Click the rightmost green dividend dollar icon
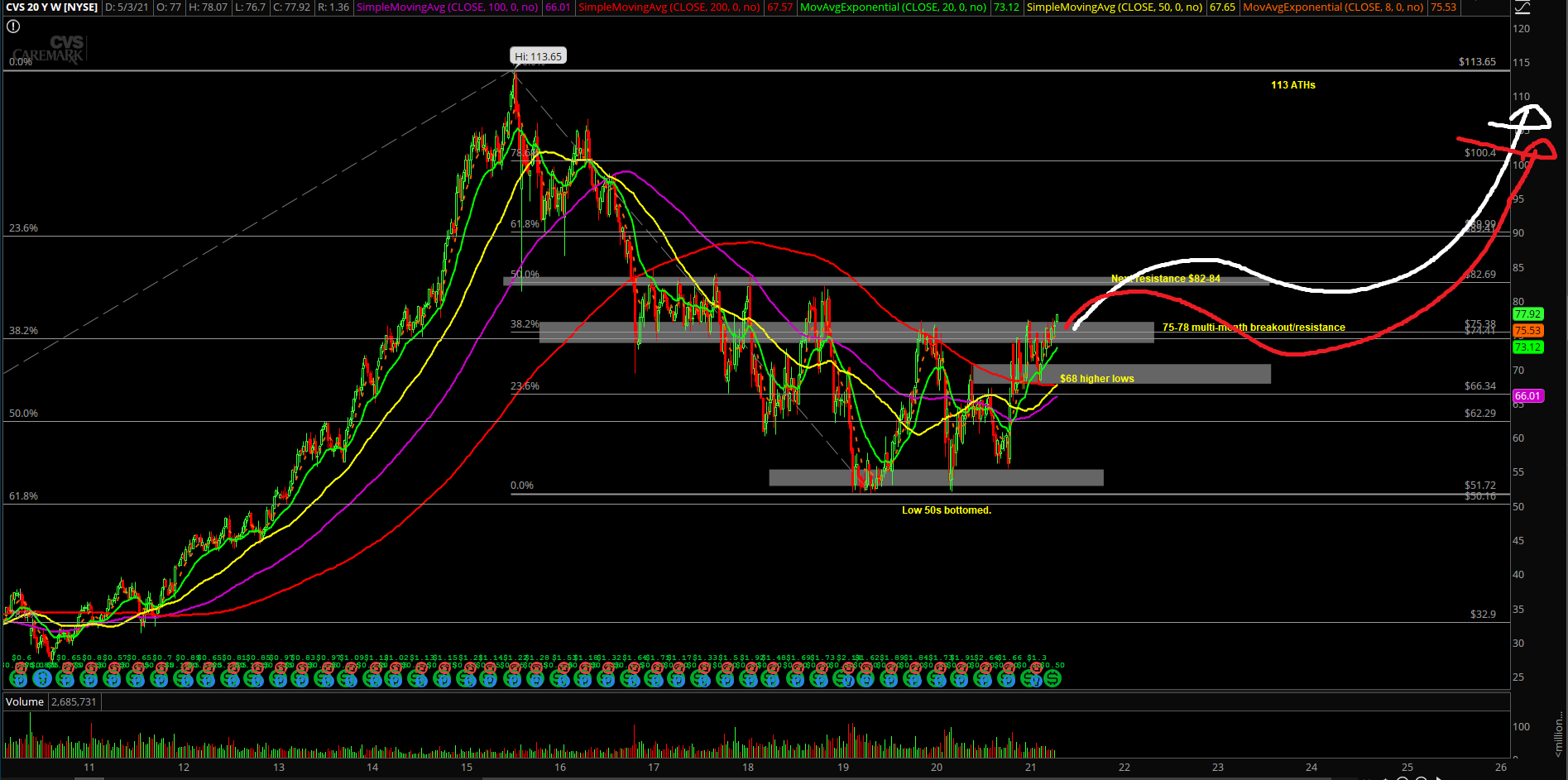 click(1053, 678)
